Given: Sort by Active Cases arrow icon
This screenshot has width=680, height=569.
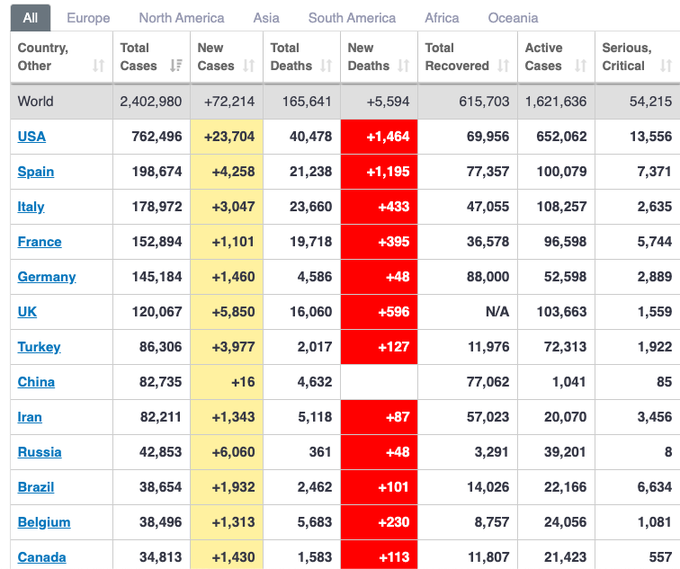Looking at the screenshot, I should (x=581, y=66).
